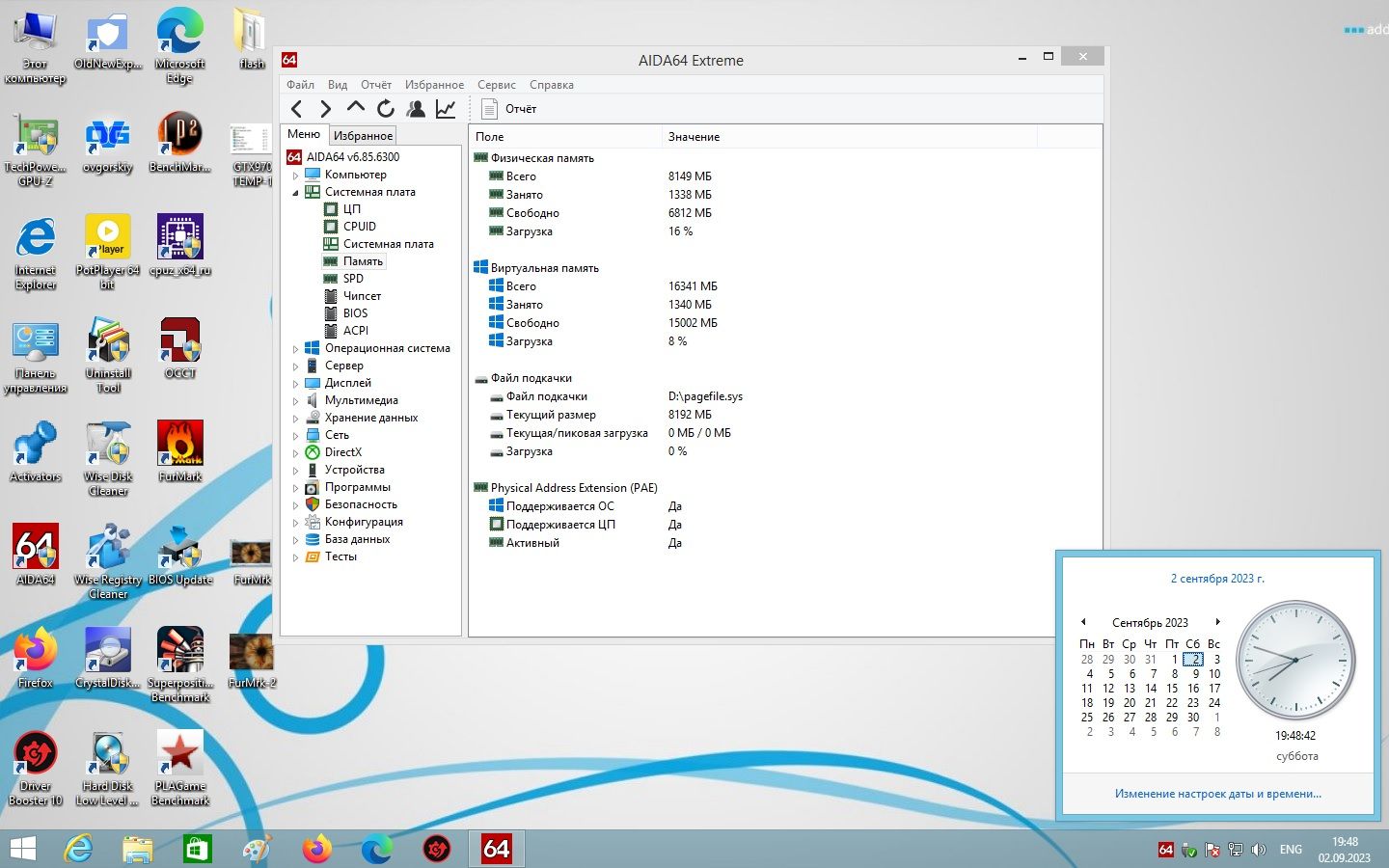Open Microsoft Store from the taskbar
The width and height of the screenshot is (1389, 868).
point(198,849)
